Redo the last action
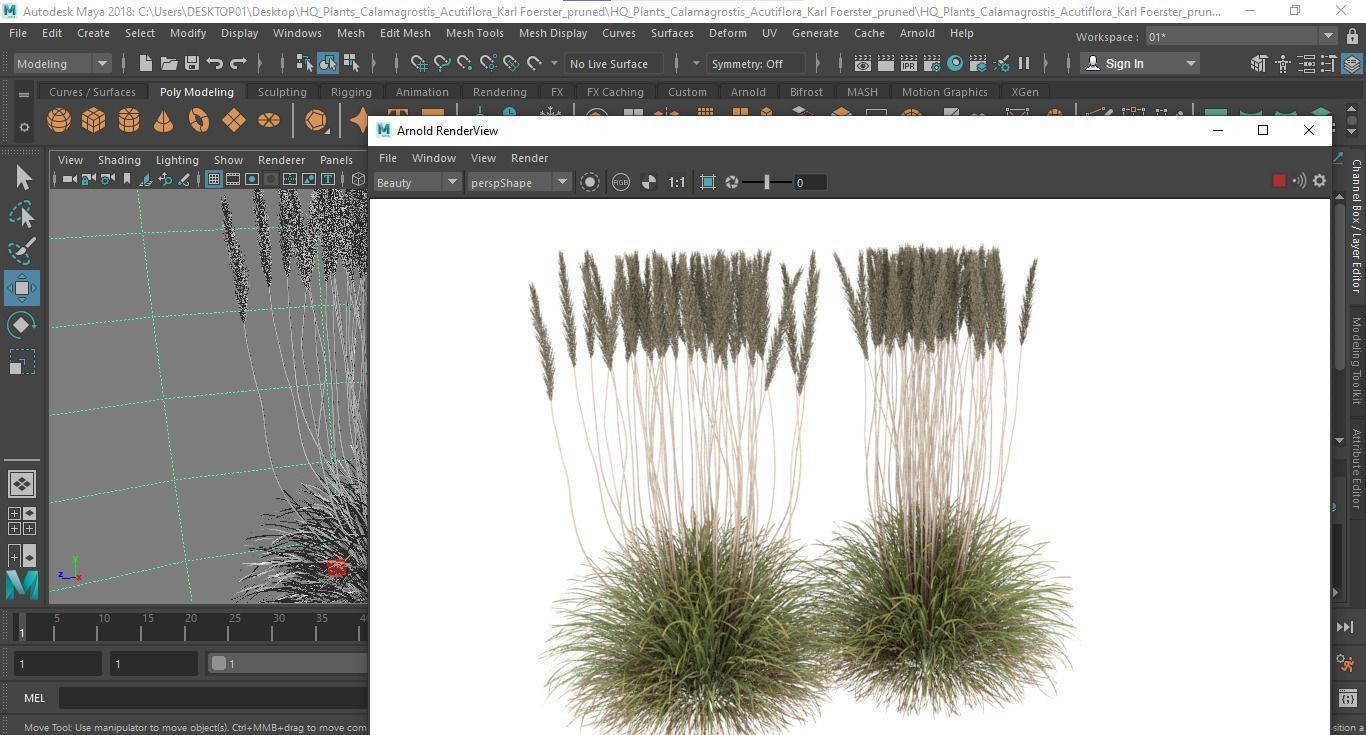 click(238, 64)
